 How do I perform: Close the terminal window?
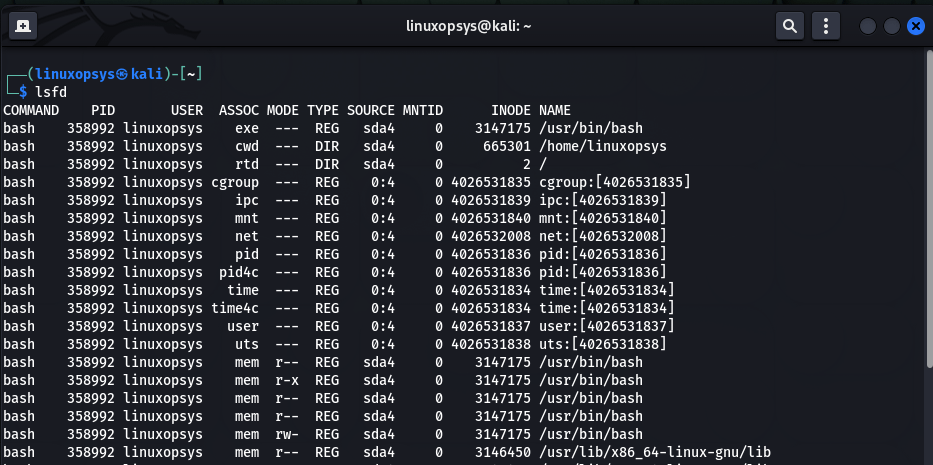[x=914, y=27]
